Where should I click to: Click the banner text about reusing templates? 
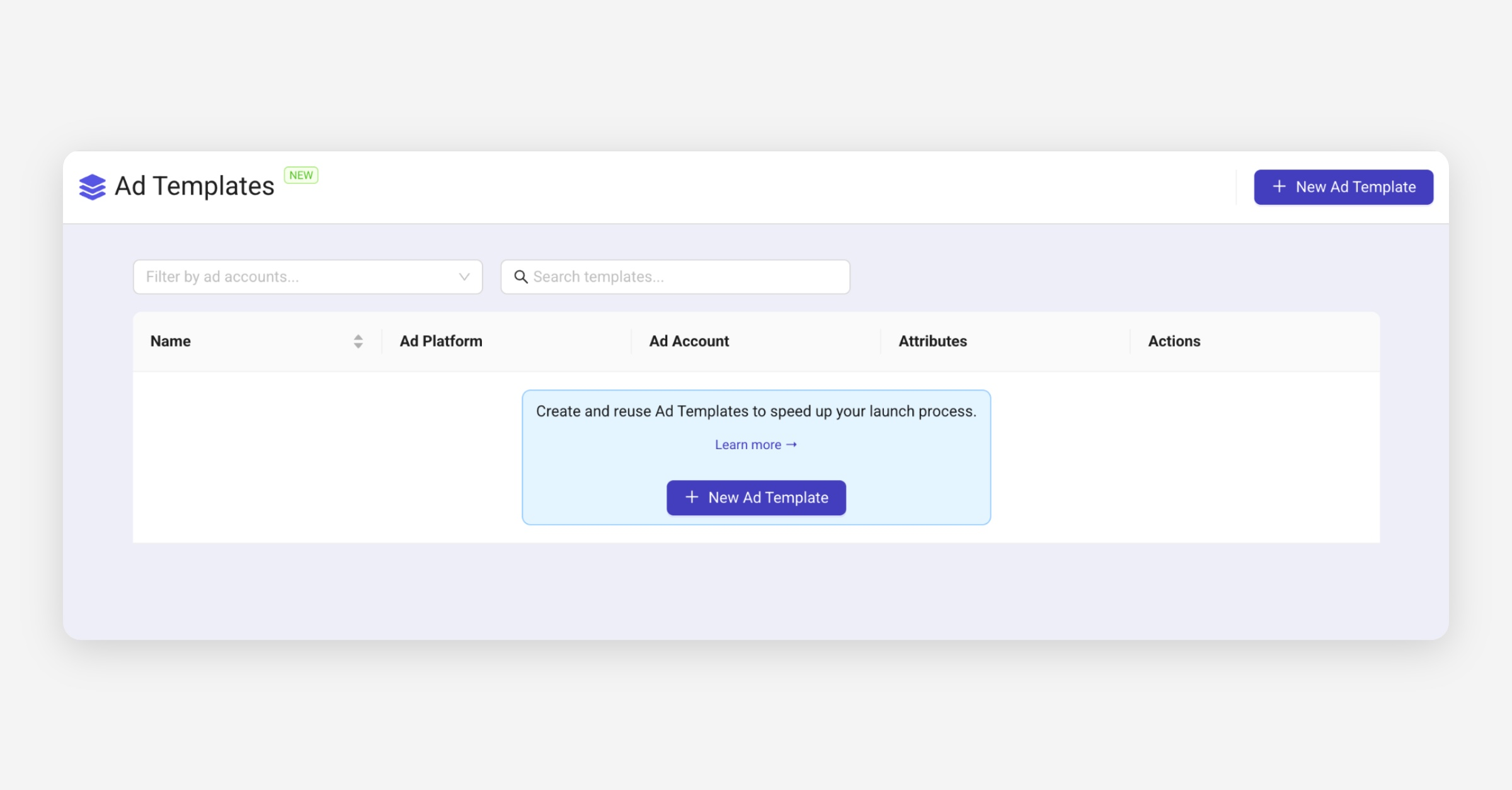[x=756, y=411]
